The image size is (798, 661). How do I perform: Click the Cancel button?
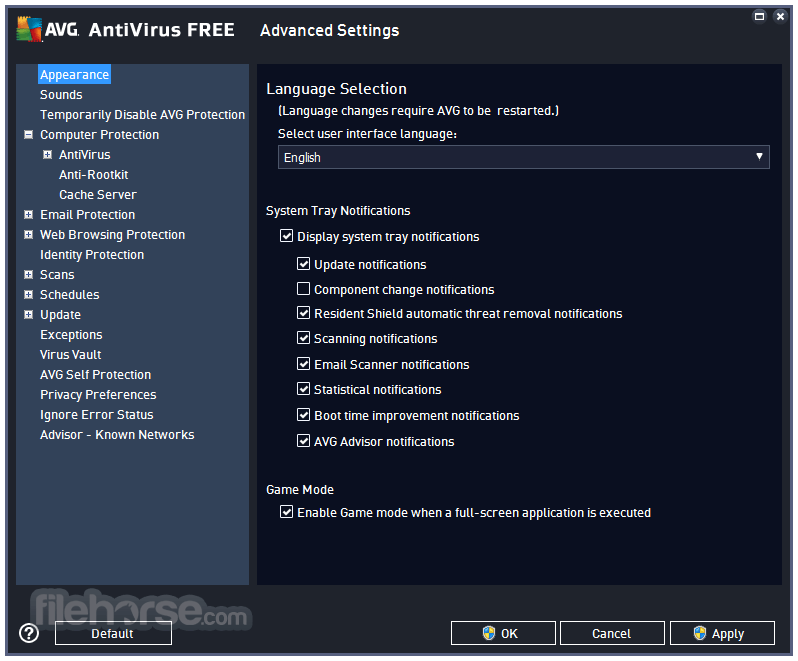pyautogui.click(x=612, y=633)
